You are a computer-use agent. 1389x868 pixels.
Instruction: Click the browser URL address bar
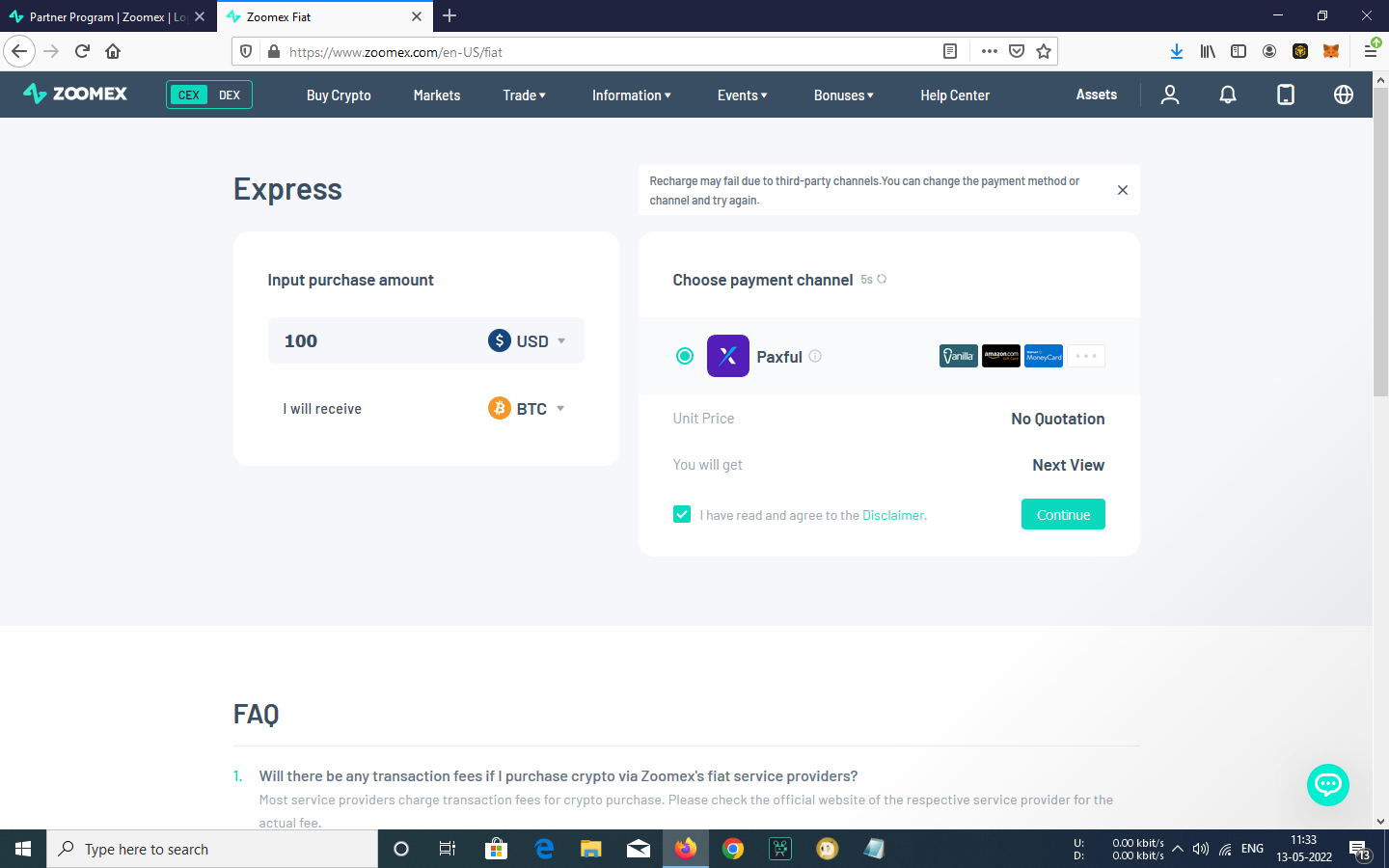(x=613, y=51)
